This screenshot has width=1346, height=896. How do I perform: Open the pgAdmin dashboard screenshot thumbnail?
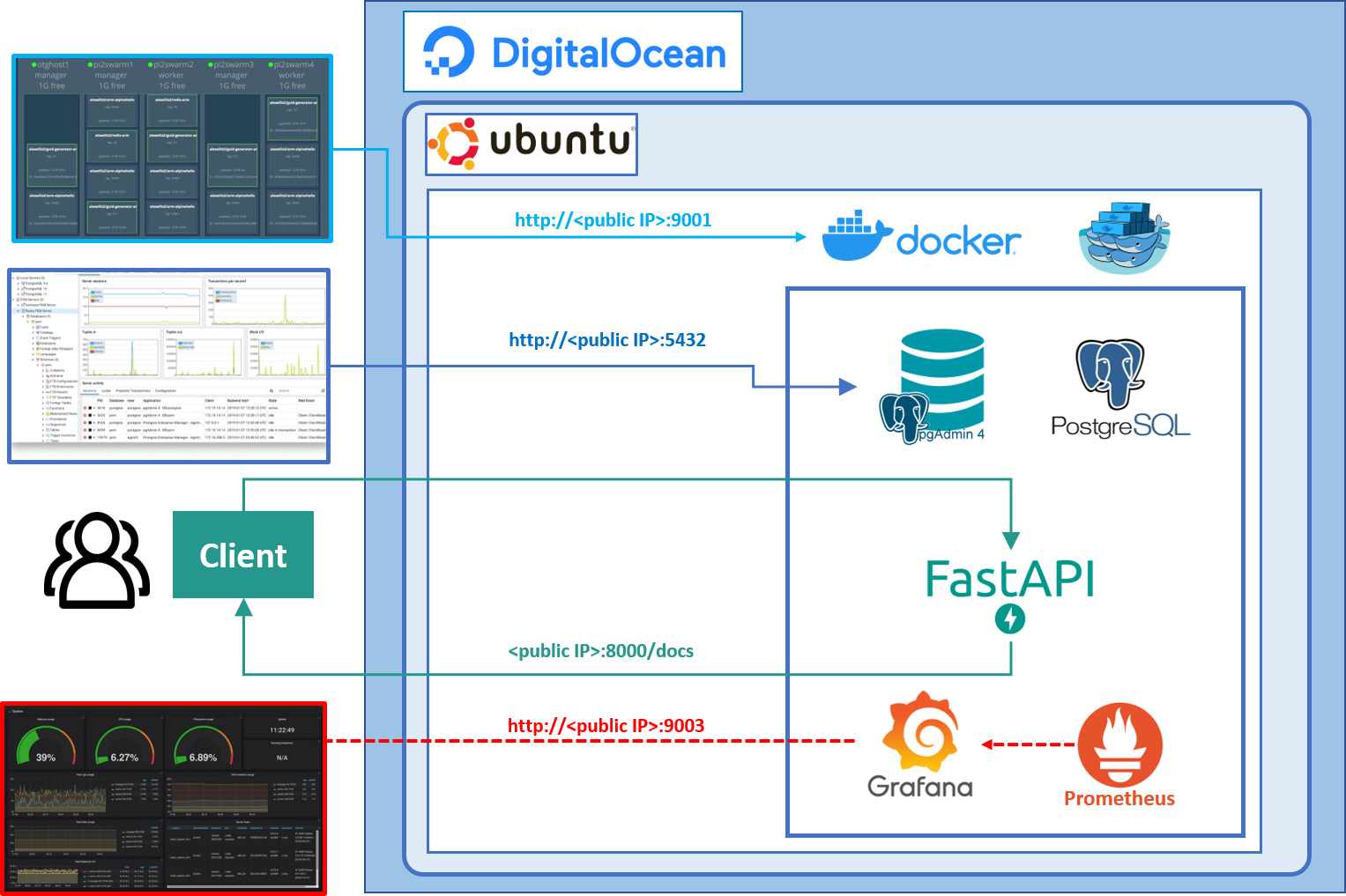click(169, 367)
